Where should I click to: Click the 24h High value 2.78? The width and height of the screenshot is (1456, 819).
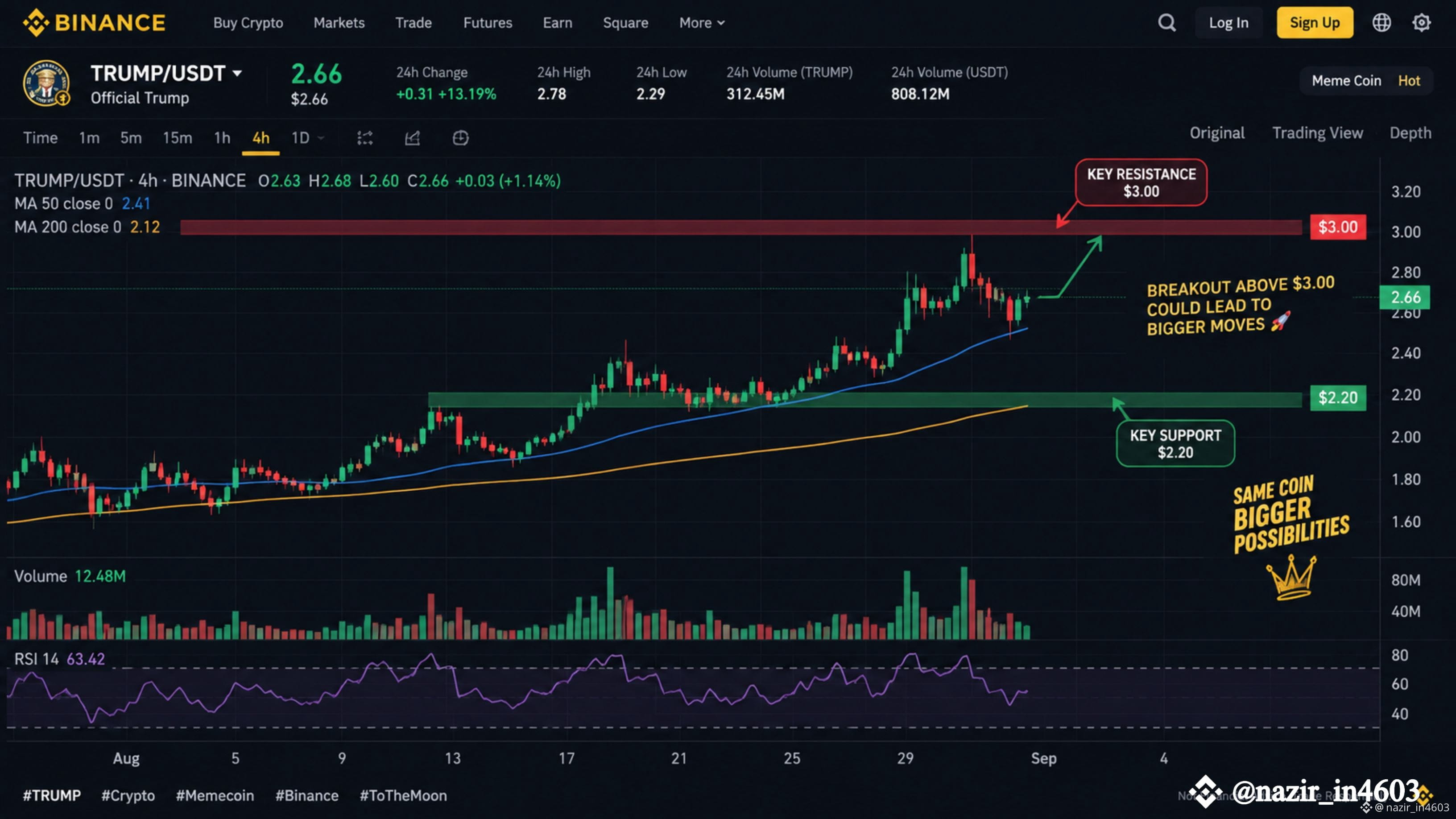coord(552,94)
